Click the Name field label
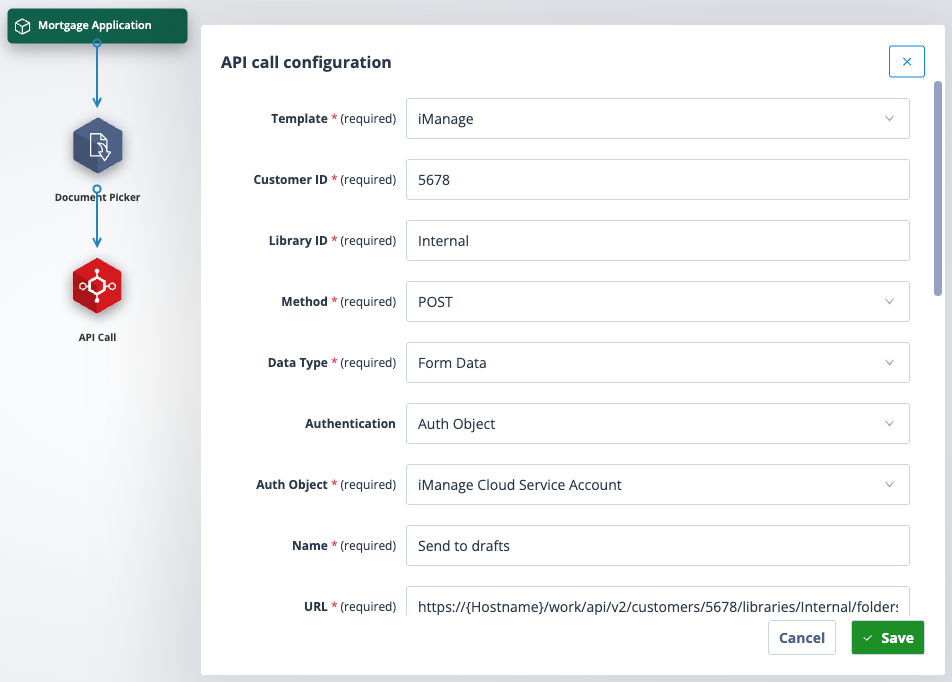The height and width of the screenshot is (682, 952). tap(344, 545)
